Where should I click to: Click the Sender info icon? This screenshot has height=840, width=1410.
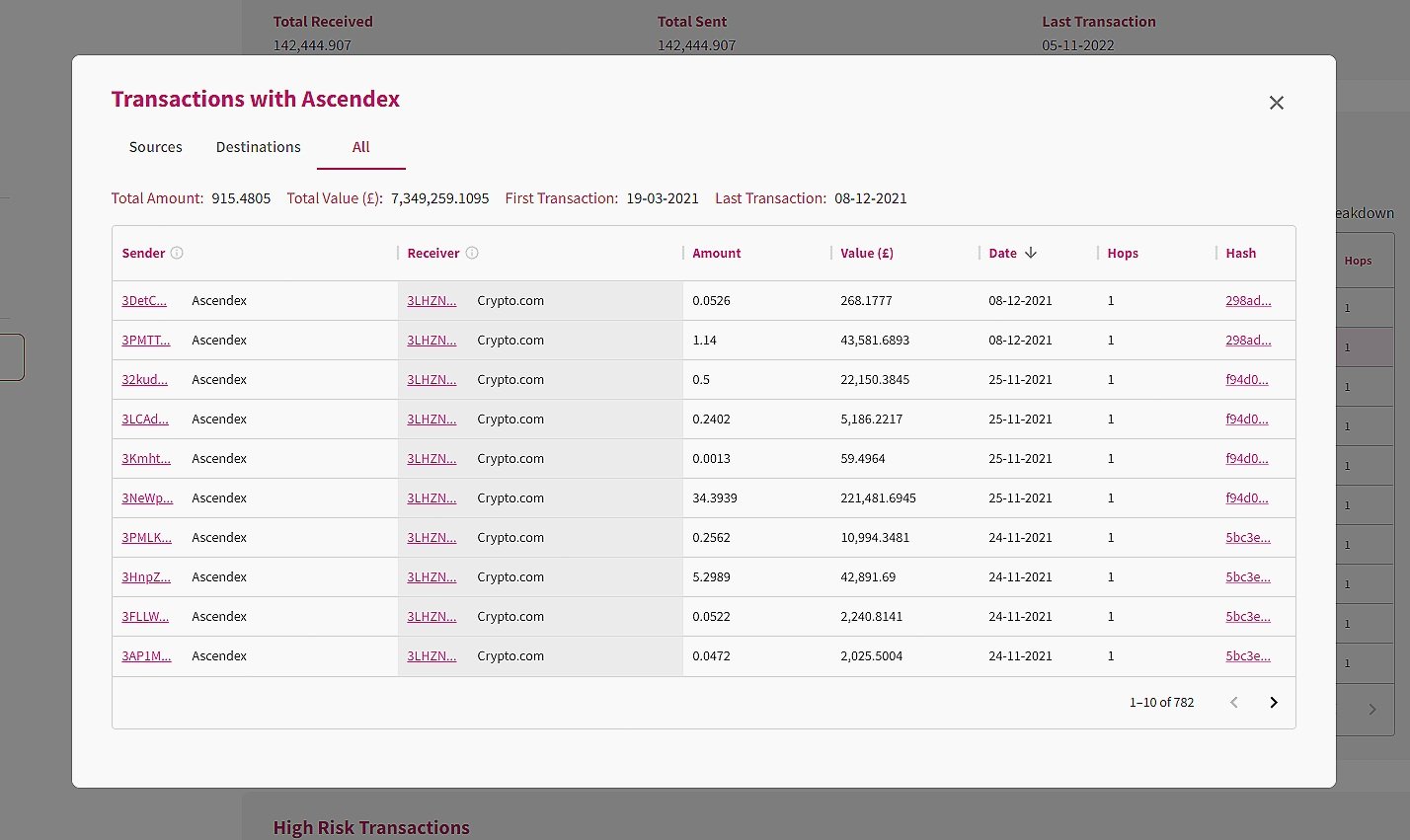[x=177, y=253]
